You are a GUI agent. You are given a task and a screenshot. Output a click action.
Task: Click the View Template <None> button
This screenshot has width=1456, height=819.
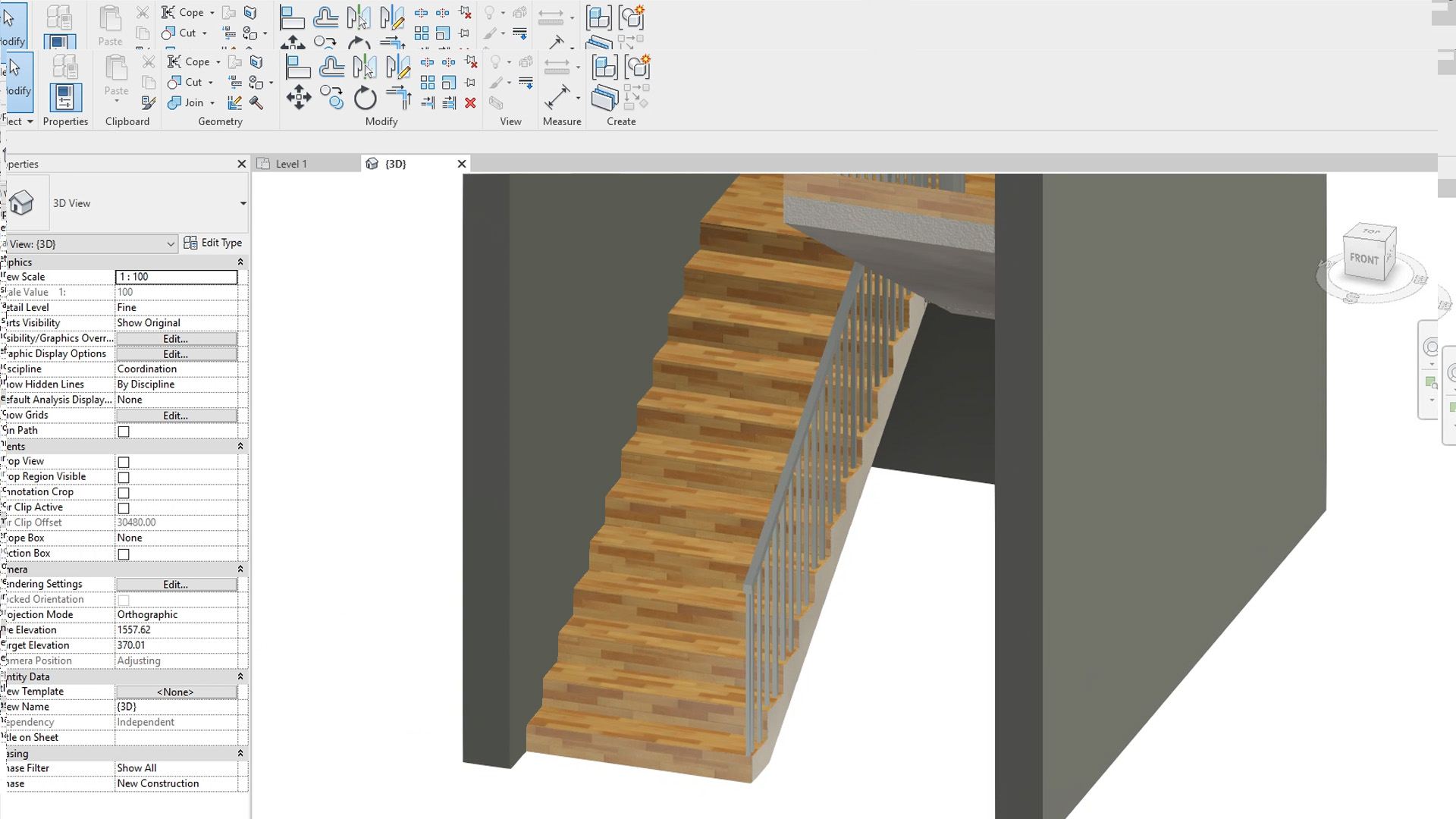tap(176, 692)
